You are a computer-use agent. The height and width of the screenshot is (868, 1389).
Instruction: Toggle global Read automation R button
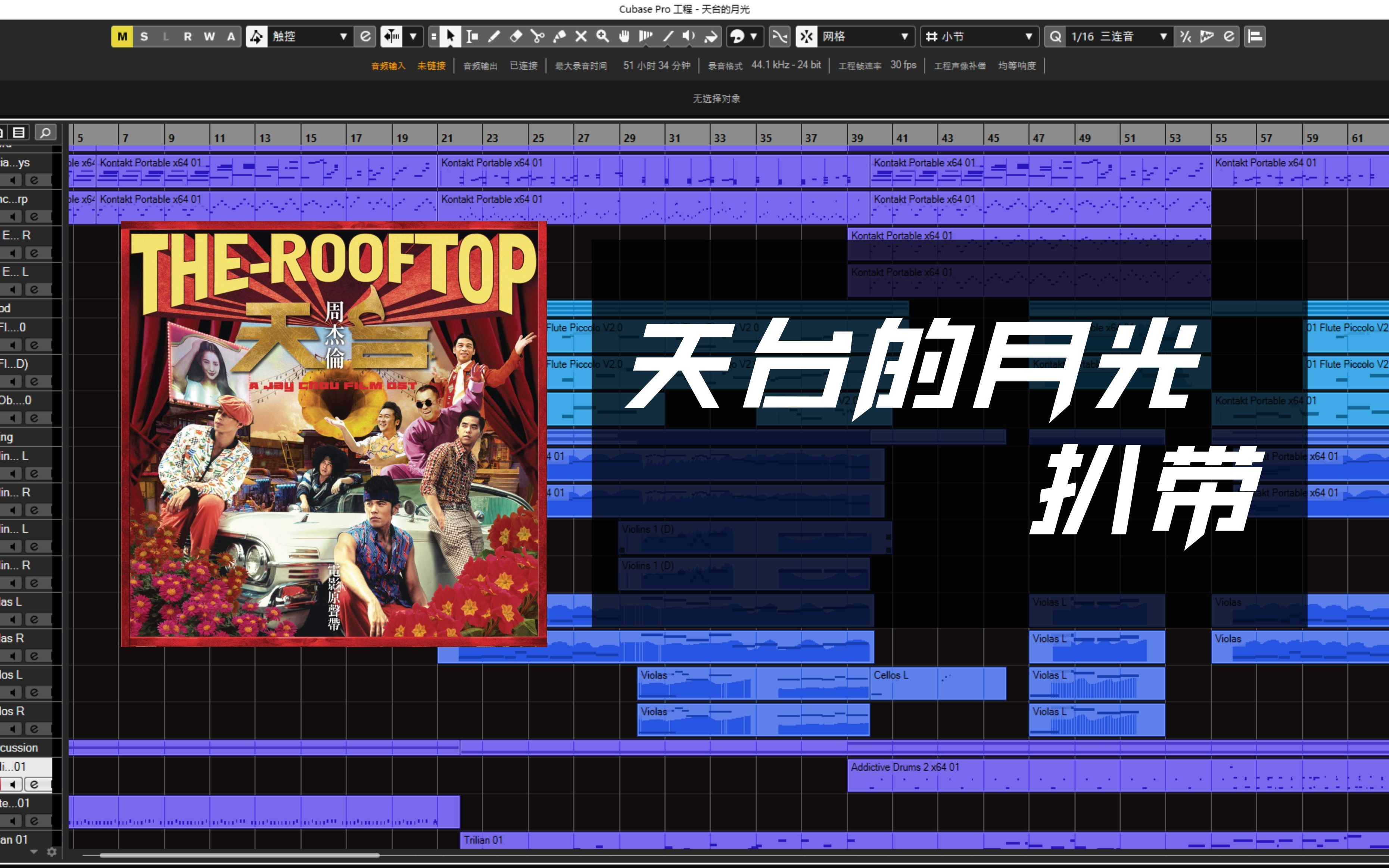[x=188, y=36]
